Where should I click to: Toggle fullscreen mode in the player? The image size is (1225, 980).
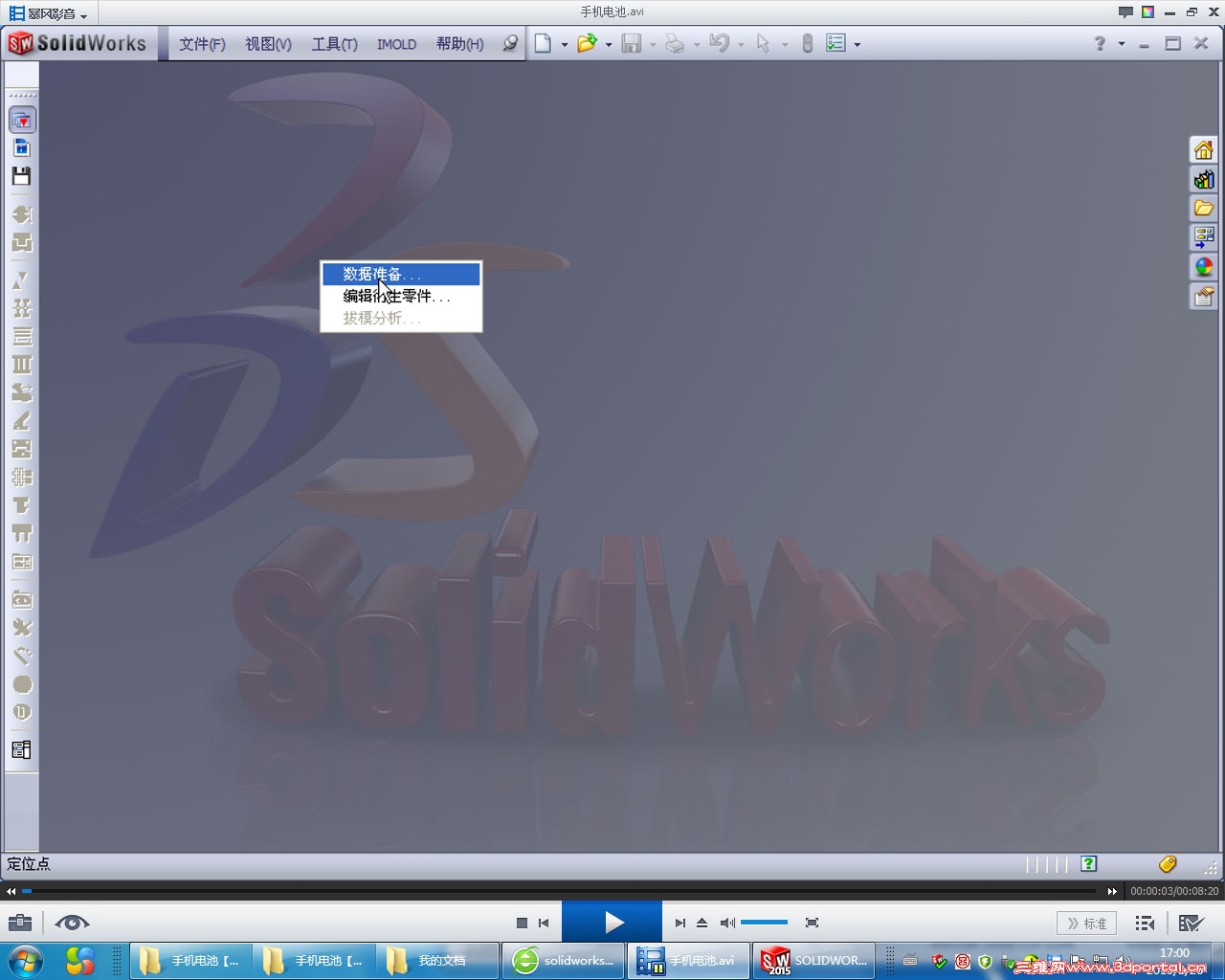coord(812,923)
